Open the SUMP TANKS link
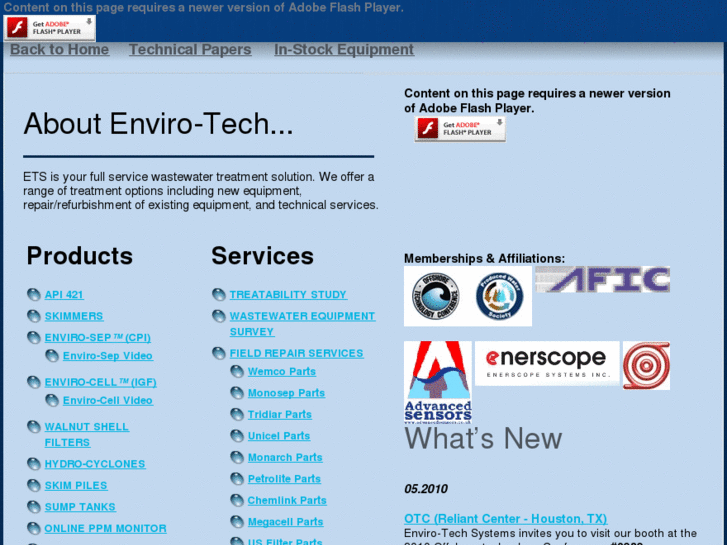Screen dimensions: 727x545 pyautogui.click(x=80, y=507)
